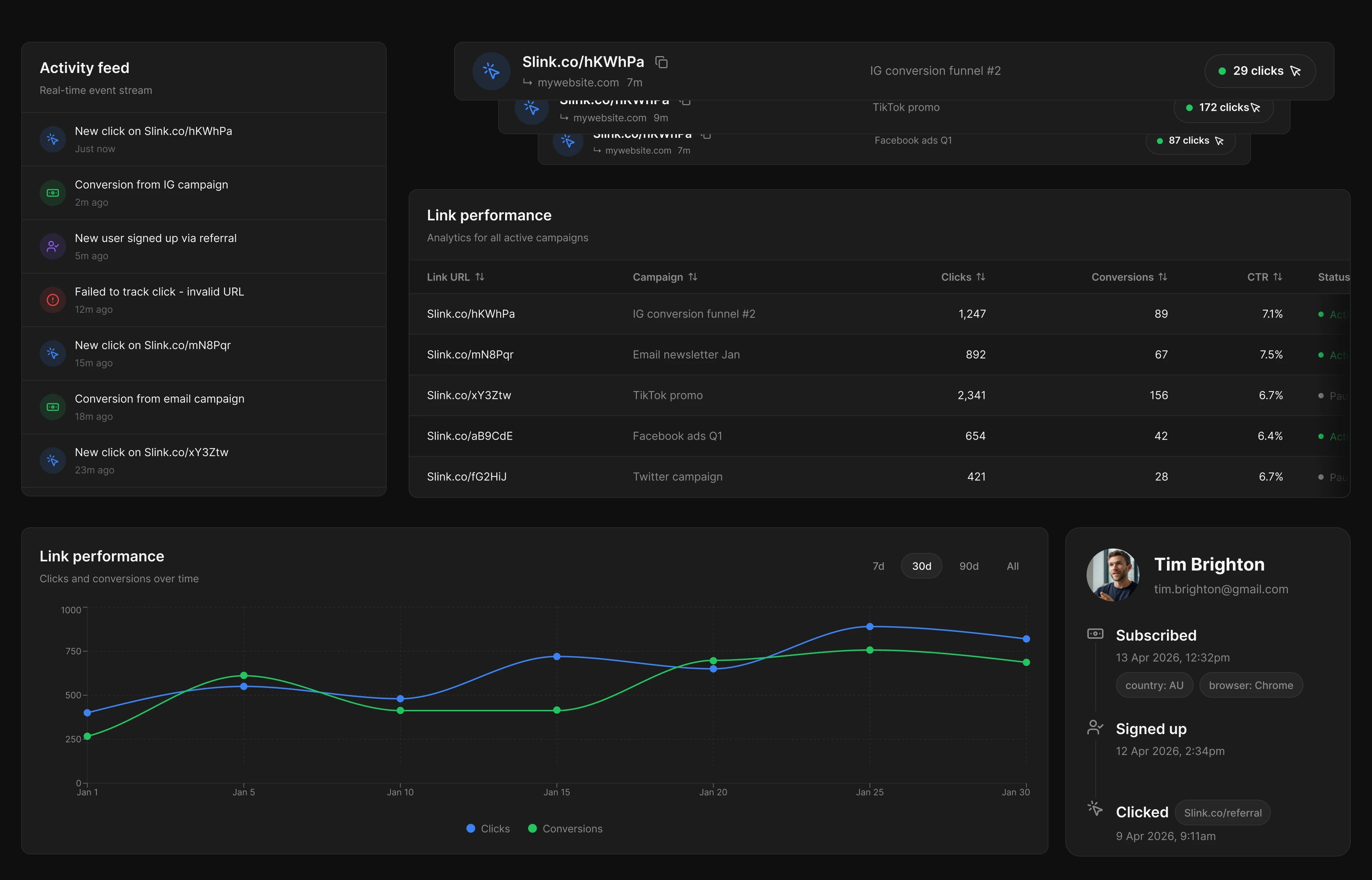
Task: Click 'Failed to track click - invalid URL' entry
Action: (x=204, y=300)
